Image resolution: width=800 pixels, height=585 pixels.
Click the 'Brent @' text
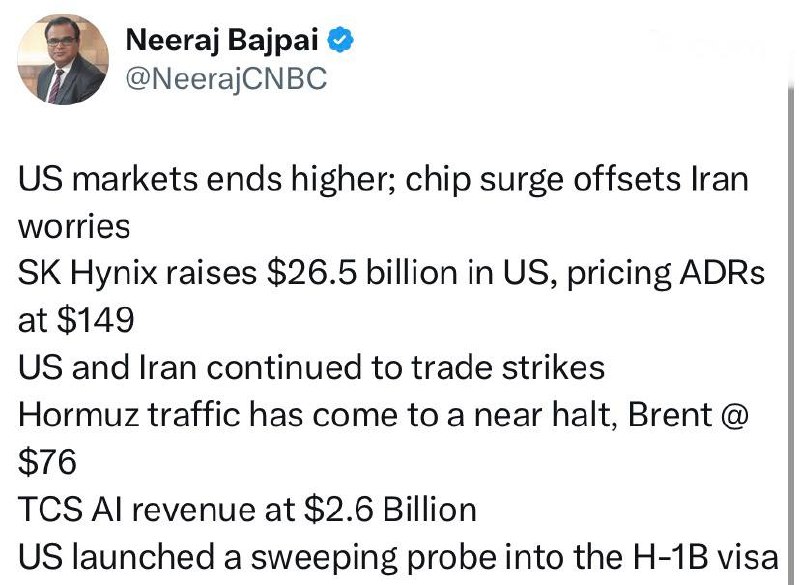coord(688,415)
